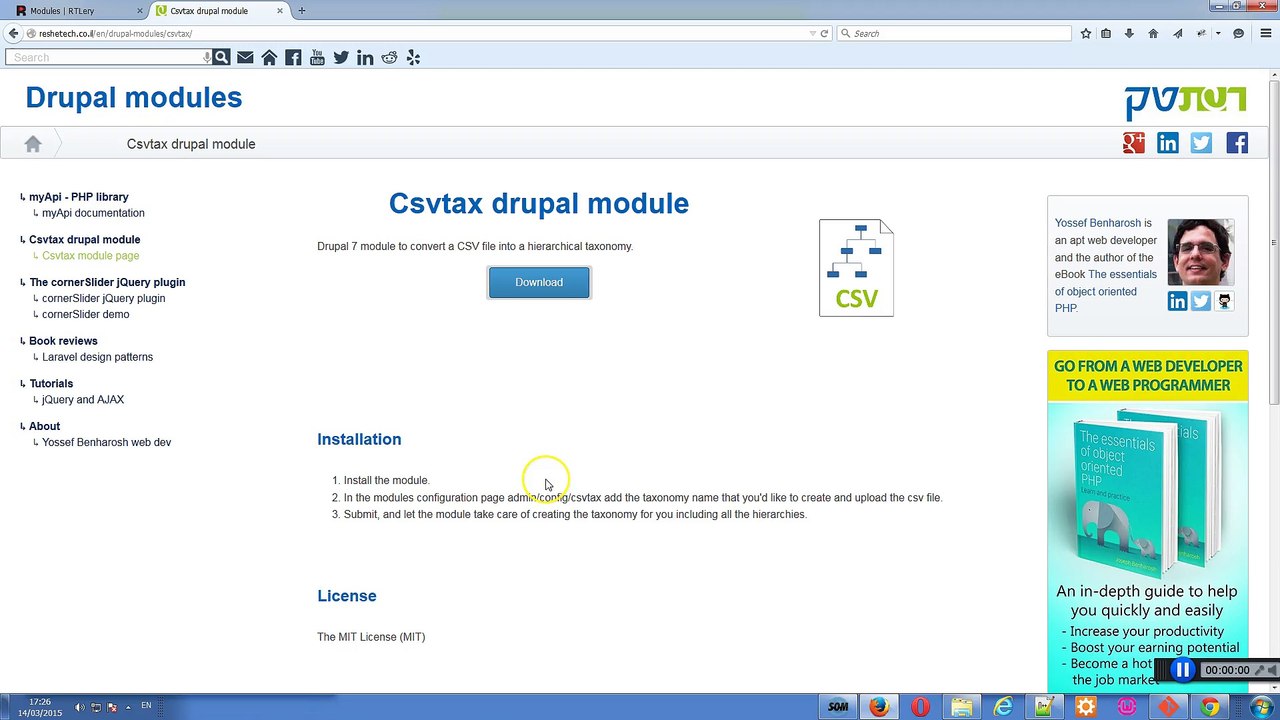The width and height of the screenshot is (1280, 720).
Task: Share on Facebook header icon
Action: (1237, 143)
